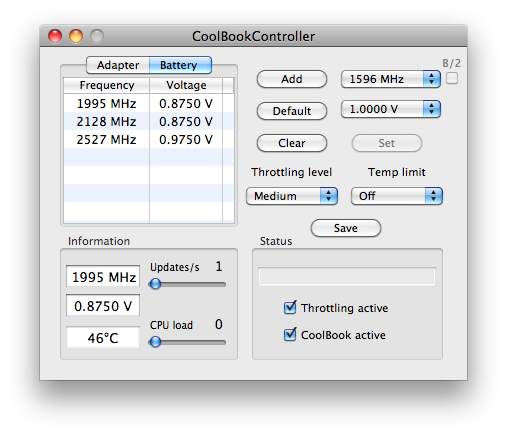The image size is (507, 435).
Task: Uncheck Throttling active checkbox
Action: [290, 308]
